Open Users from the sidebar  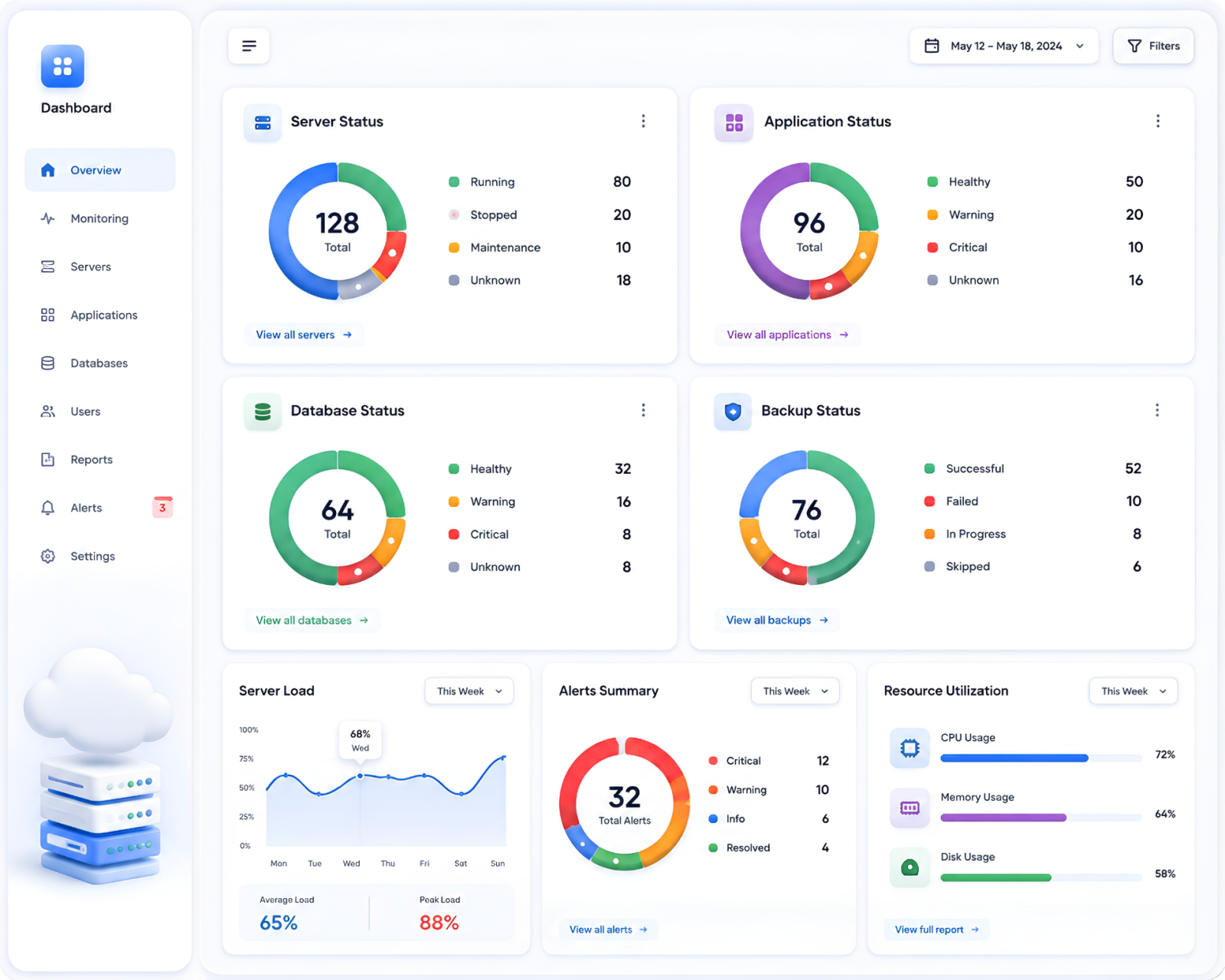[100, 411]
